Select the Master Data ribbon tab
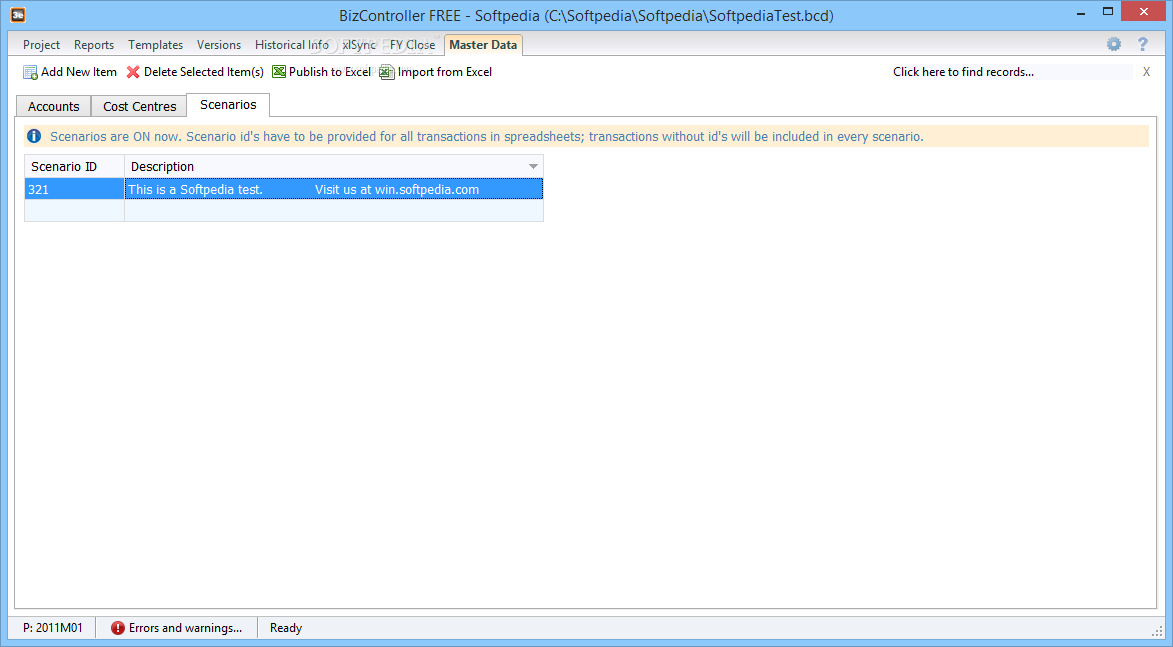 tap(483, 45)
